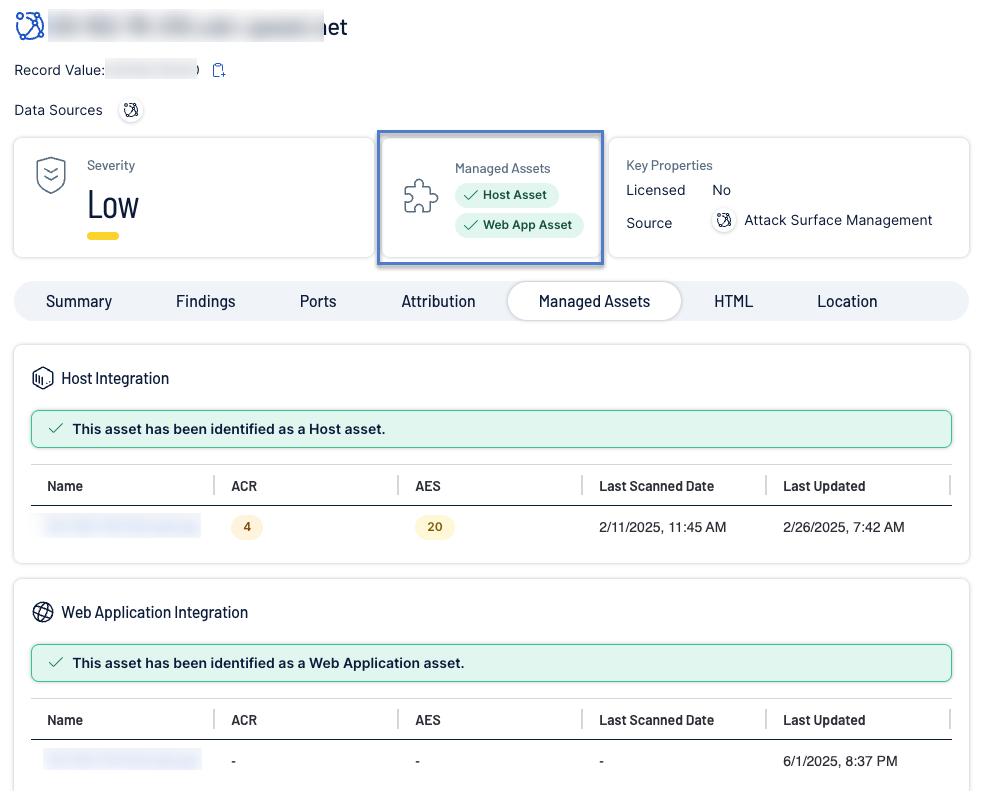
Task: Click the Managed Assets puzzle piece icon
Action: pos(421,197)
